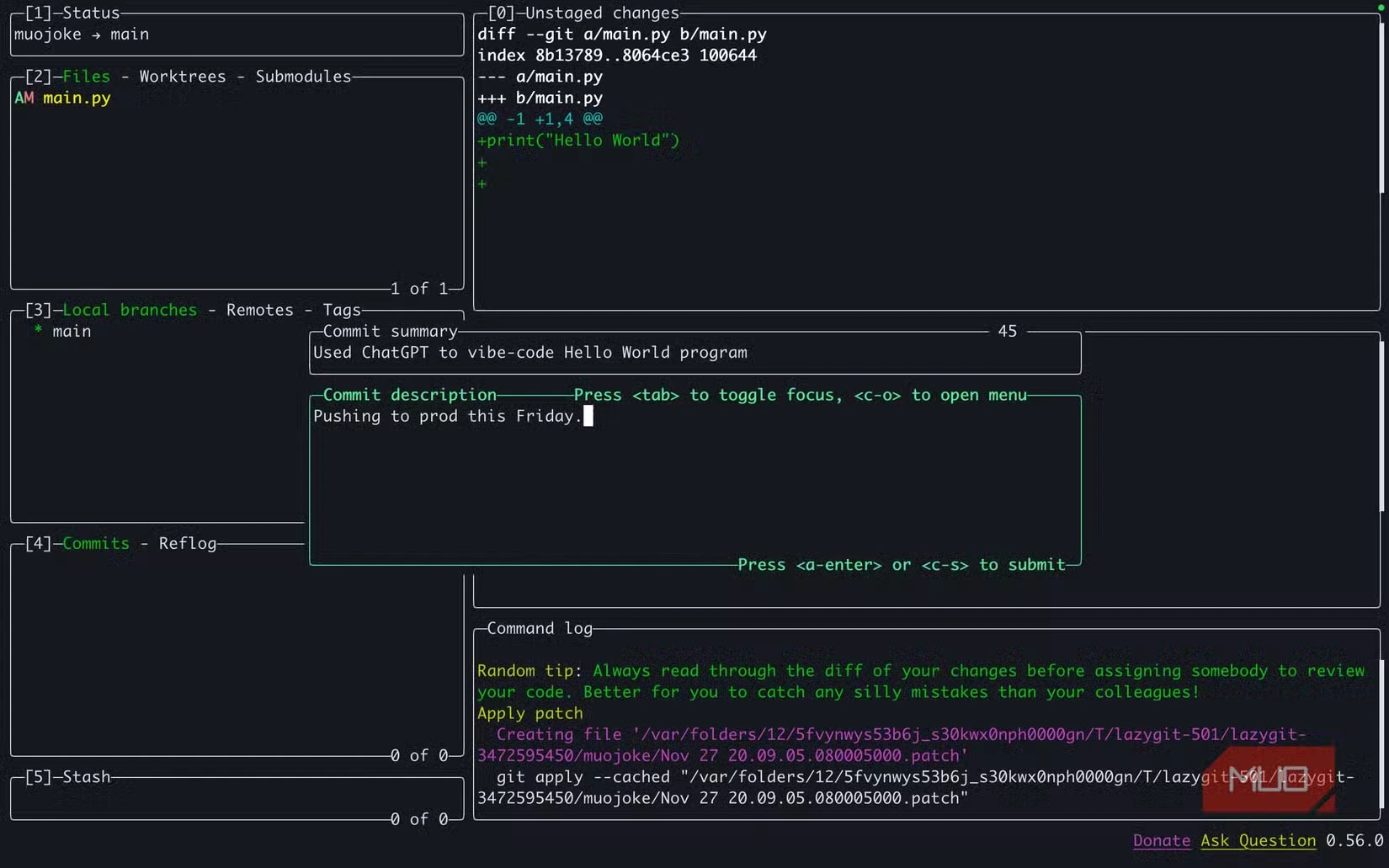Open the Submodules tab
The height and width of the screenshot is (868, 1389).
303,77
